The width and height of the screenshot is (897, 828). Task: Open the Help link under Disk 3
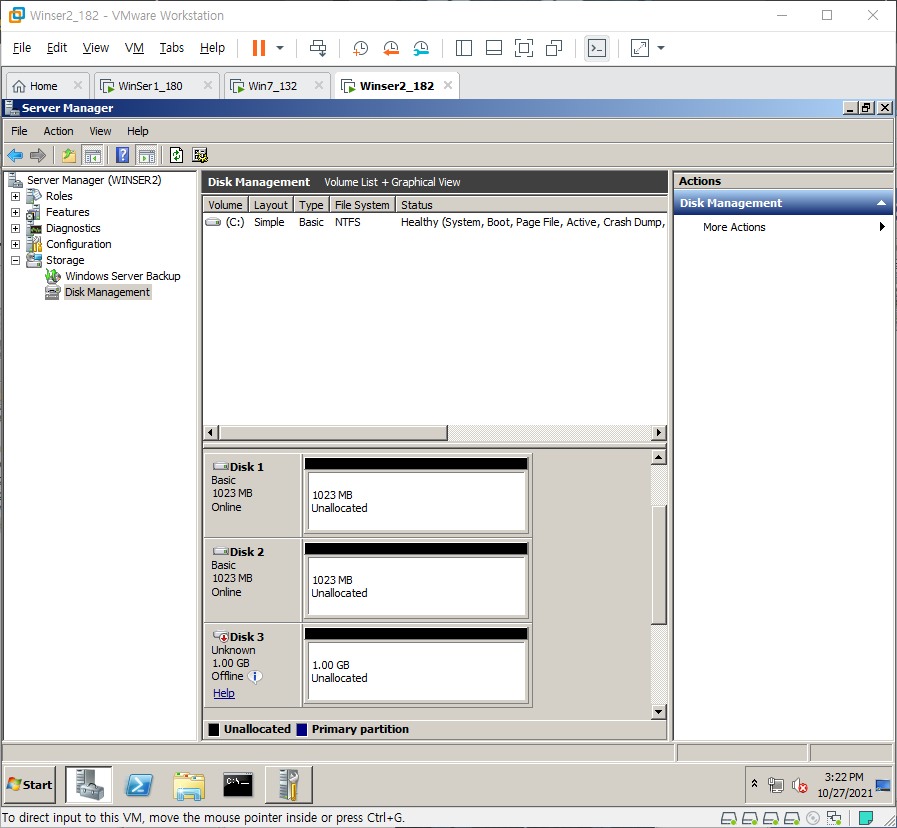click(x=224, y=693)
